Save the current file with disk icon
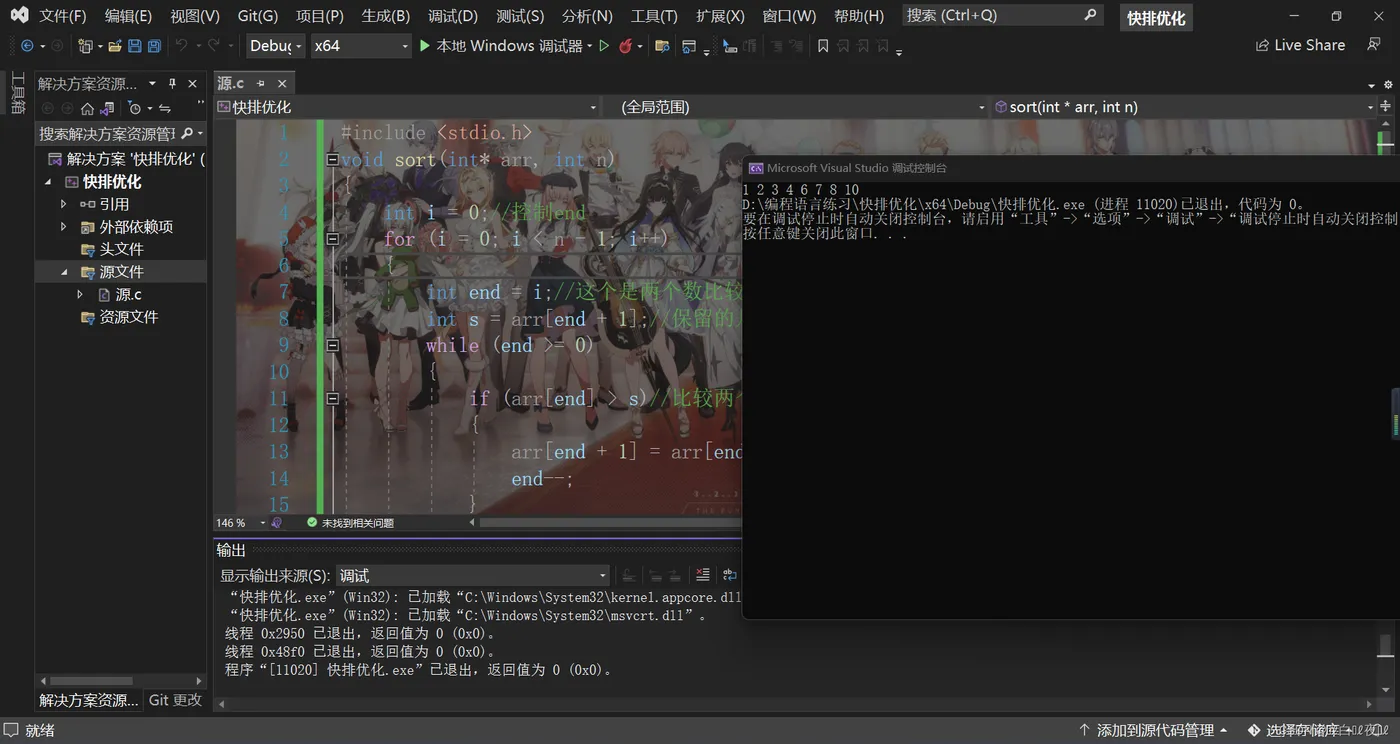 pos(135,46)
